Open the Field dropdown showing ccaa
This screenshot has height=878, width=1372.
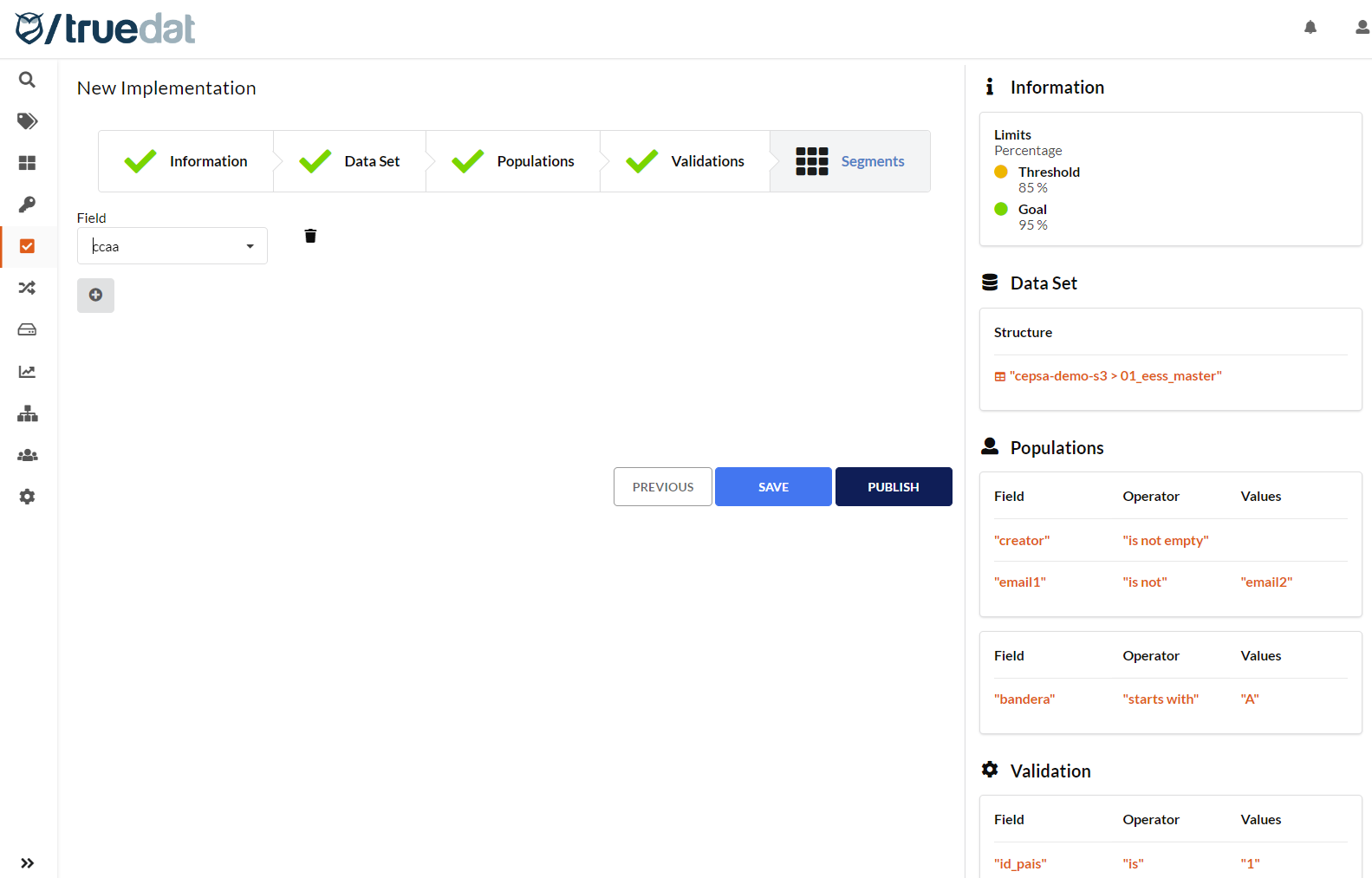[x=165, y=246]
